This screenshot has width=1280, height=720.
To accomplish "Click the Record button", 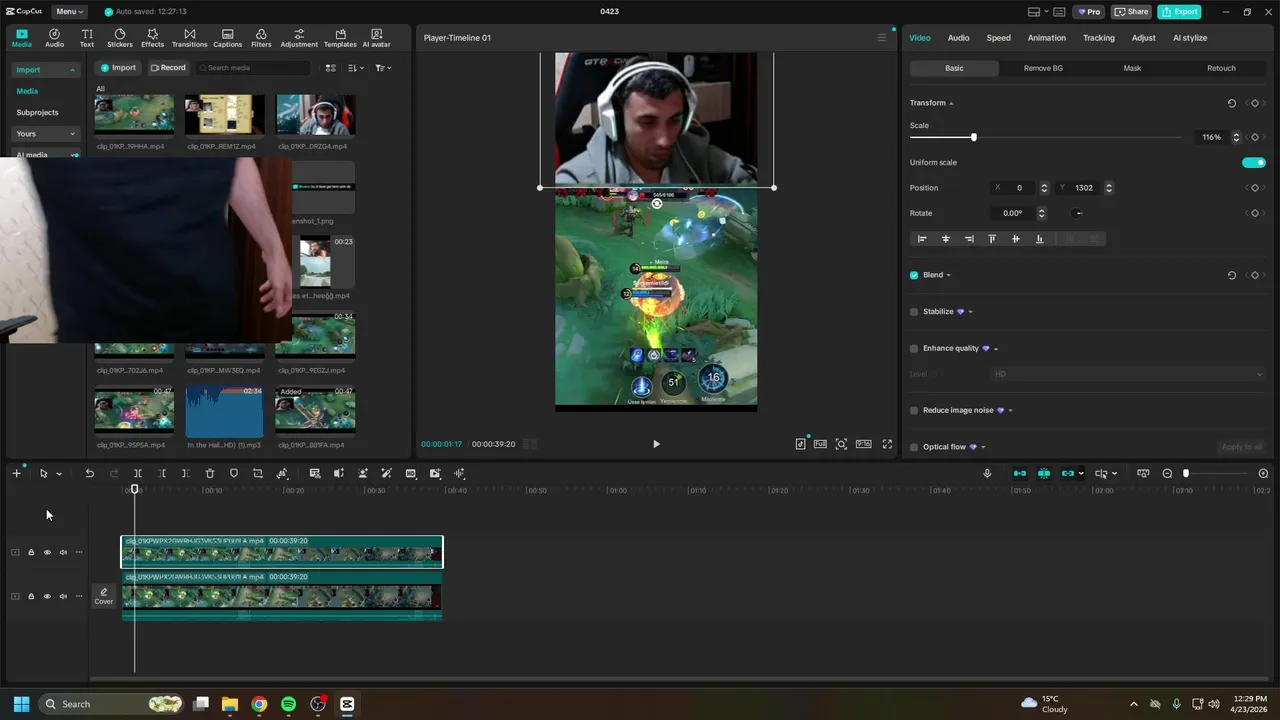I will pyautogui.click(x=168, y=68).
